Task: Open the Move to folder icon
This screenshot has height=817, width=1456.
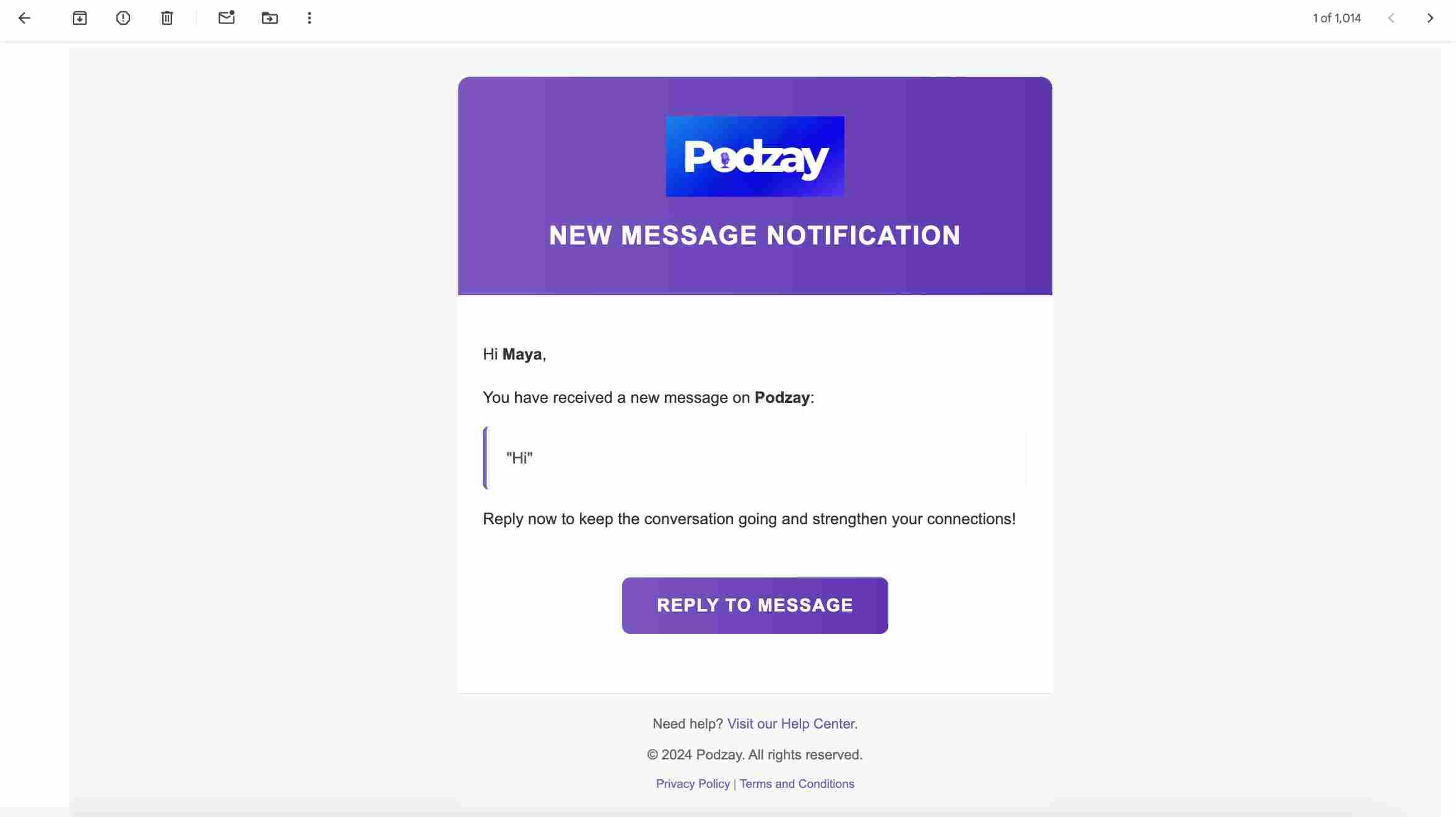Action: (270, 19)
